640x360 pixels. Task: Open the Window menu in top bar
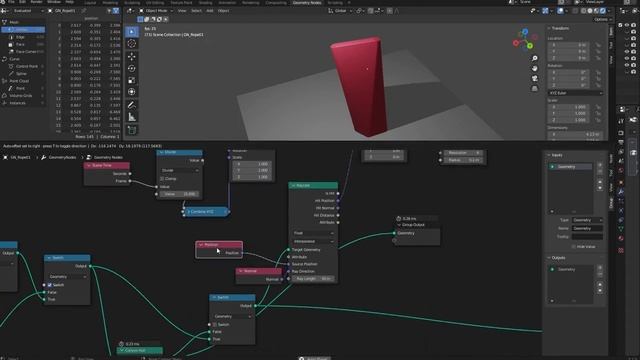(54, 2)
